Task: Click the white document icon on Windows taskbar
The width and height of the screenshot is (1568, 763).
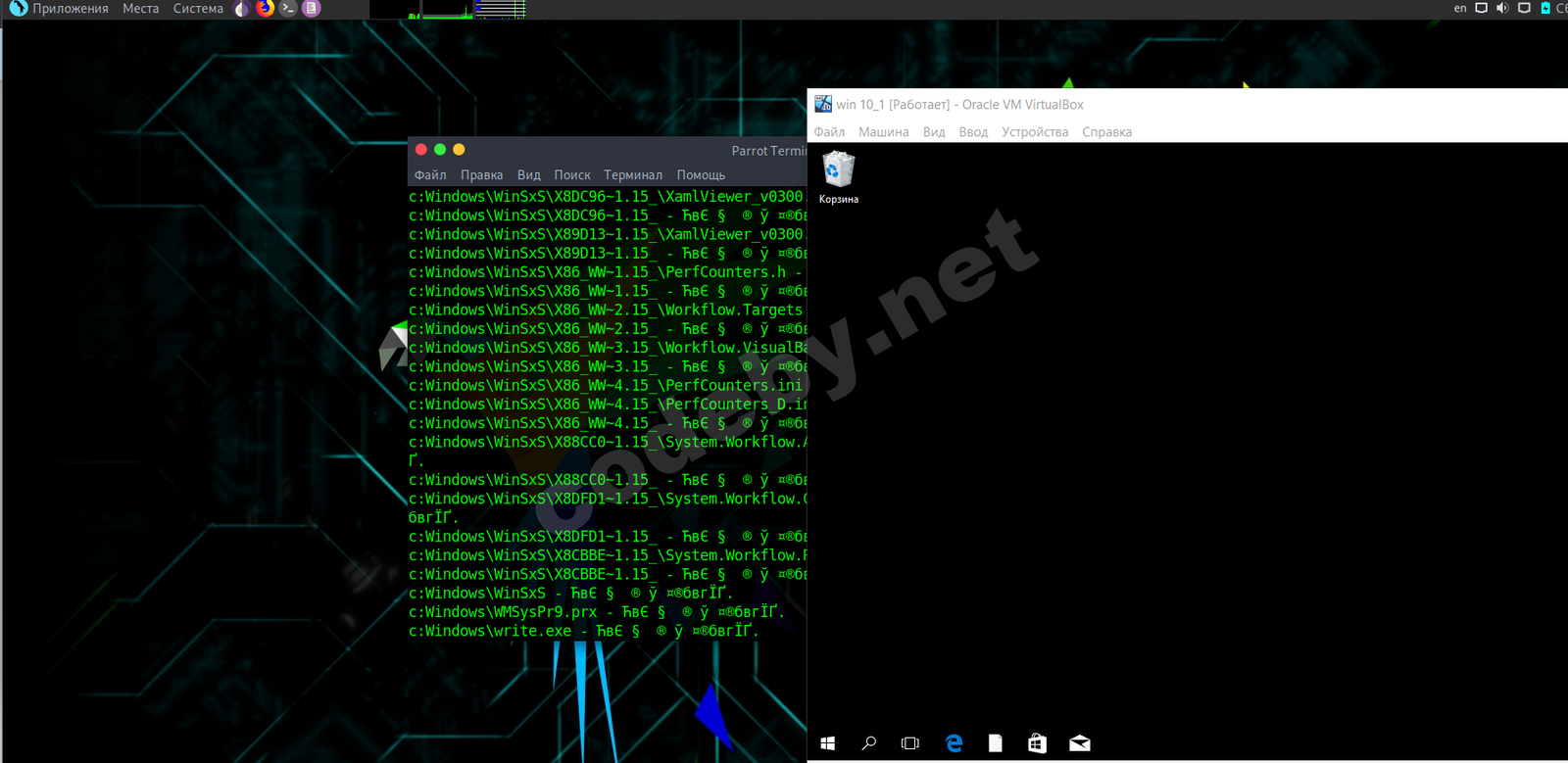Action: tap(996, 743)
